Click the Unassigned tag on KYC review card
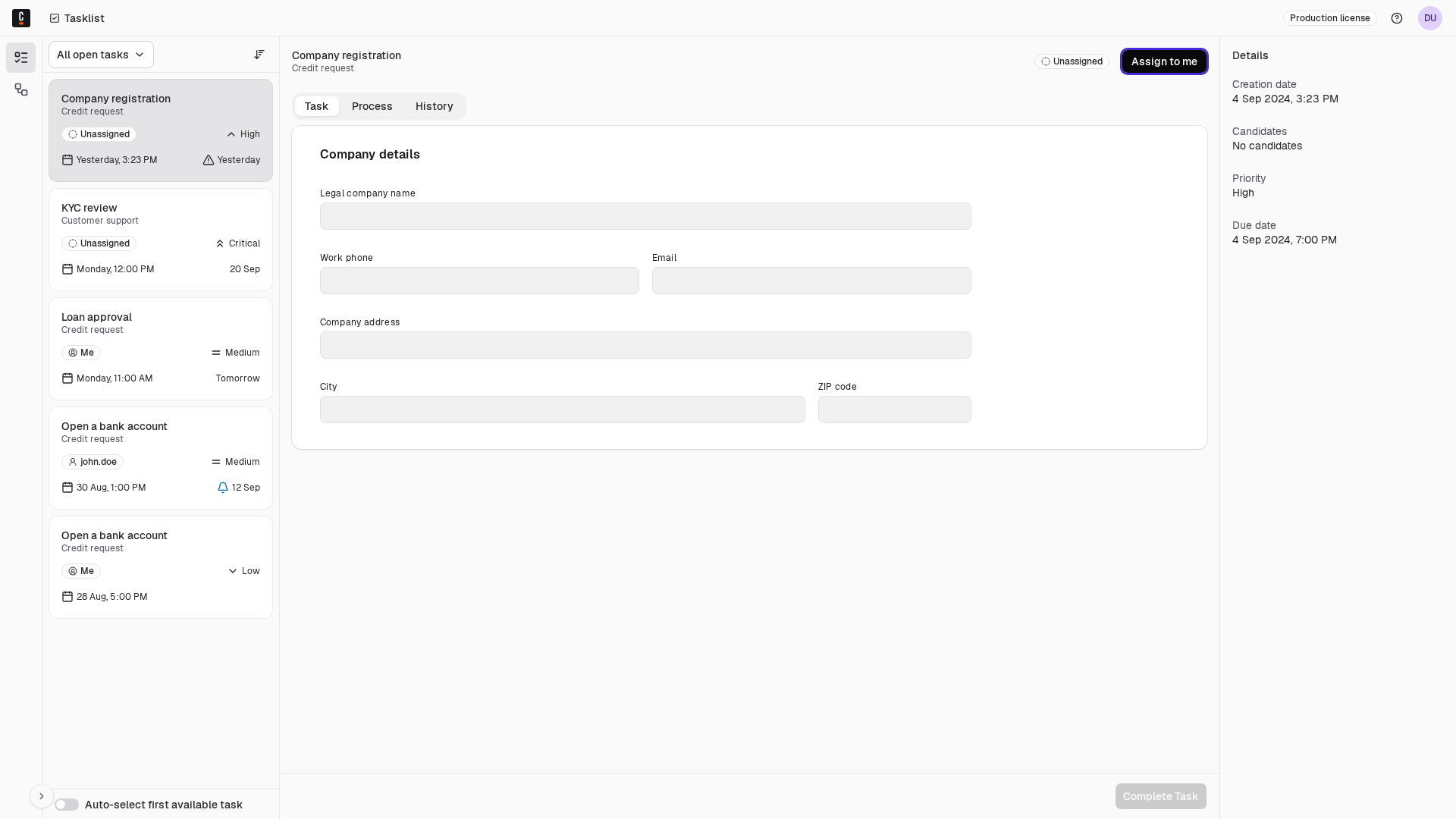The height and width of the screenshot is (819, 1456). pos(99,243)
